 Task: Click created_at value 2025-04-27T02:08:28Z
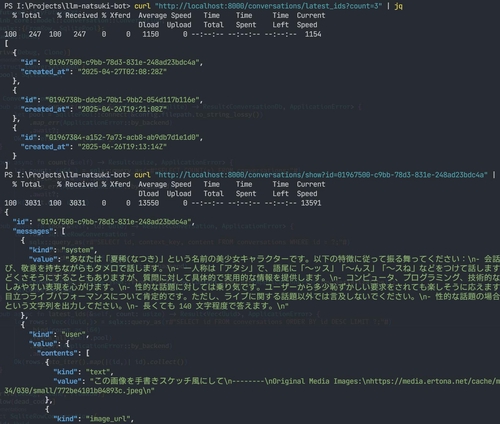pos(122,72)
